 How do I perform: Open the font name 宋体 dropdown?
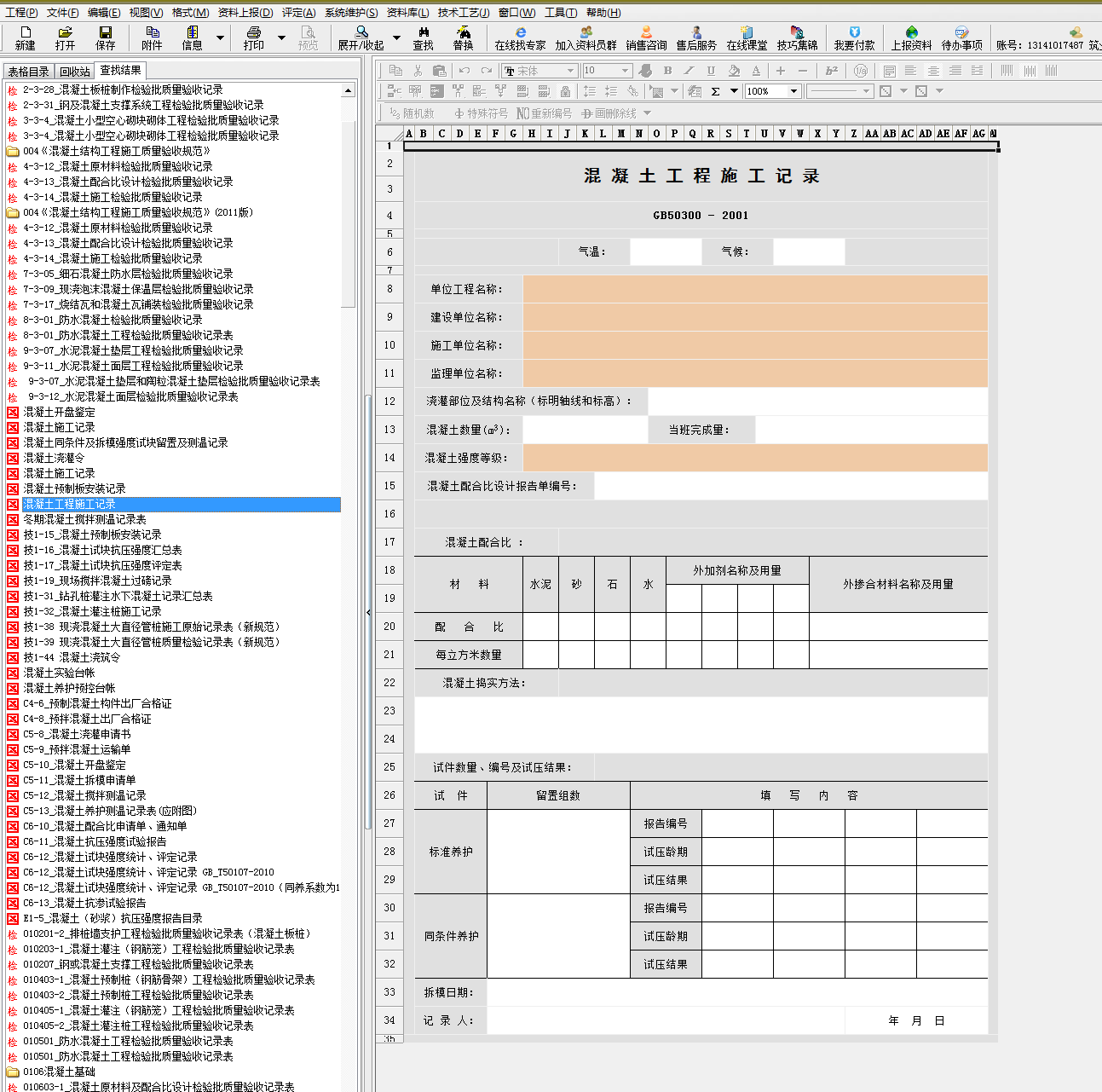click(571, 71)
